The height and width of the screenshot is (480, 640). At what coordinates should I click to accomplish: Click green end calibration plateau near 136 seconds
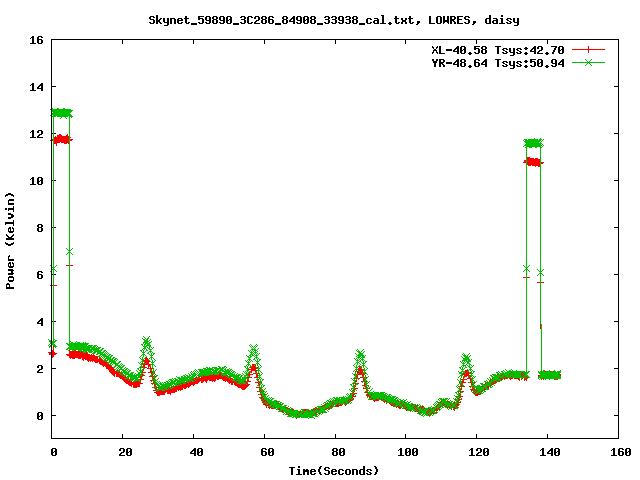533,143
